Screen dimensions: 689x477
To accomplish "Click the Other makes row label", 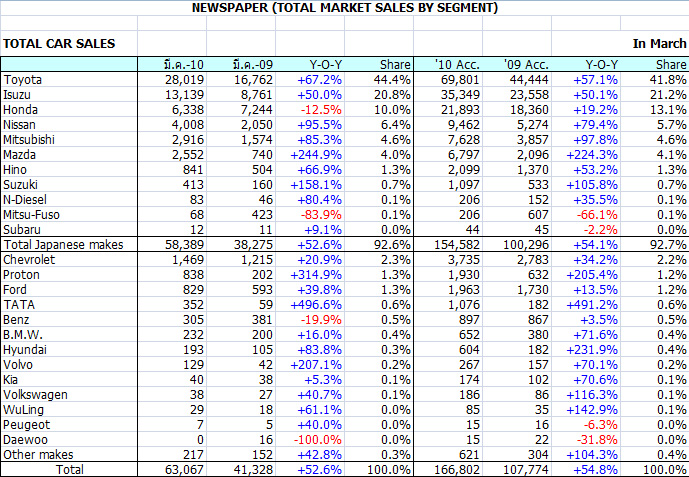I will coord(35,454).
